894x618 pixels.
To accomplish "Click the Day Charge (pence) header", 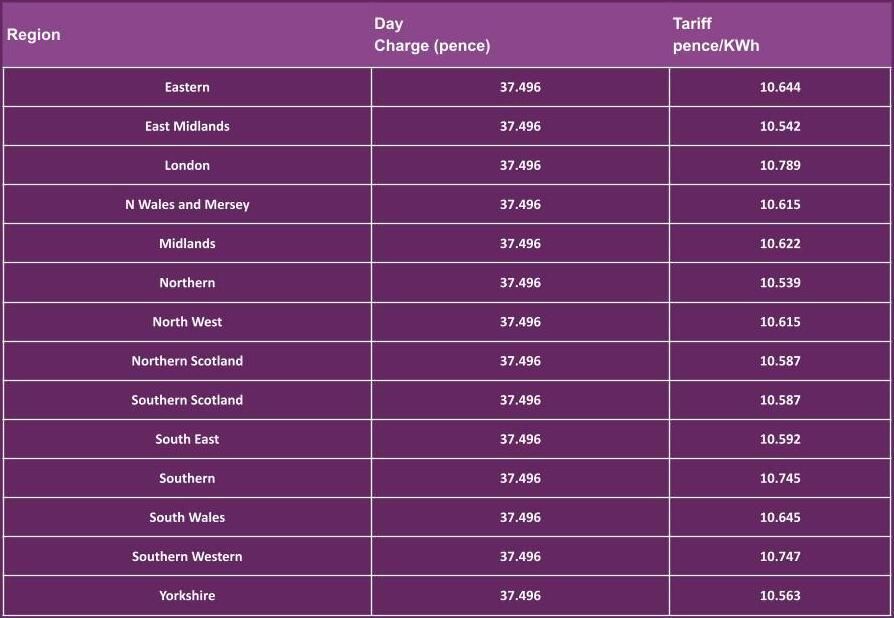I will click(432, 35).
